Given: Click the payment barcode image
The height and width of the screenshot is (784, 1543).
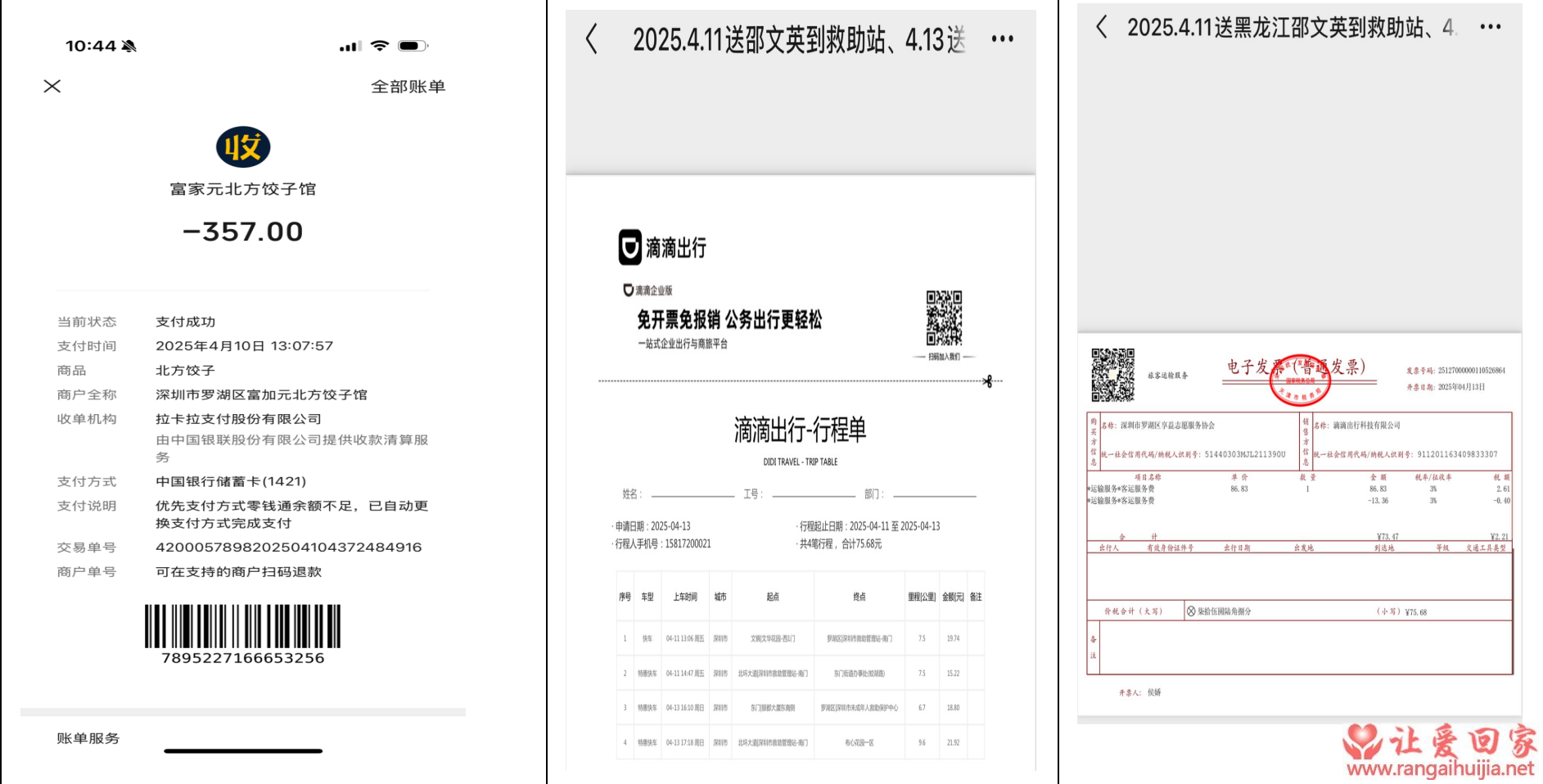Looking at the screenshot, I should pyautogui.click(x=242, y=627).
